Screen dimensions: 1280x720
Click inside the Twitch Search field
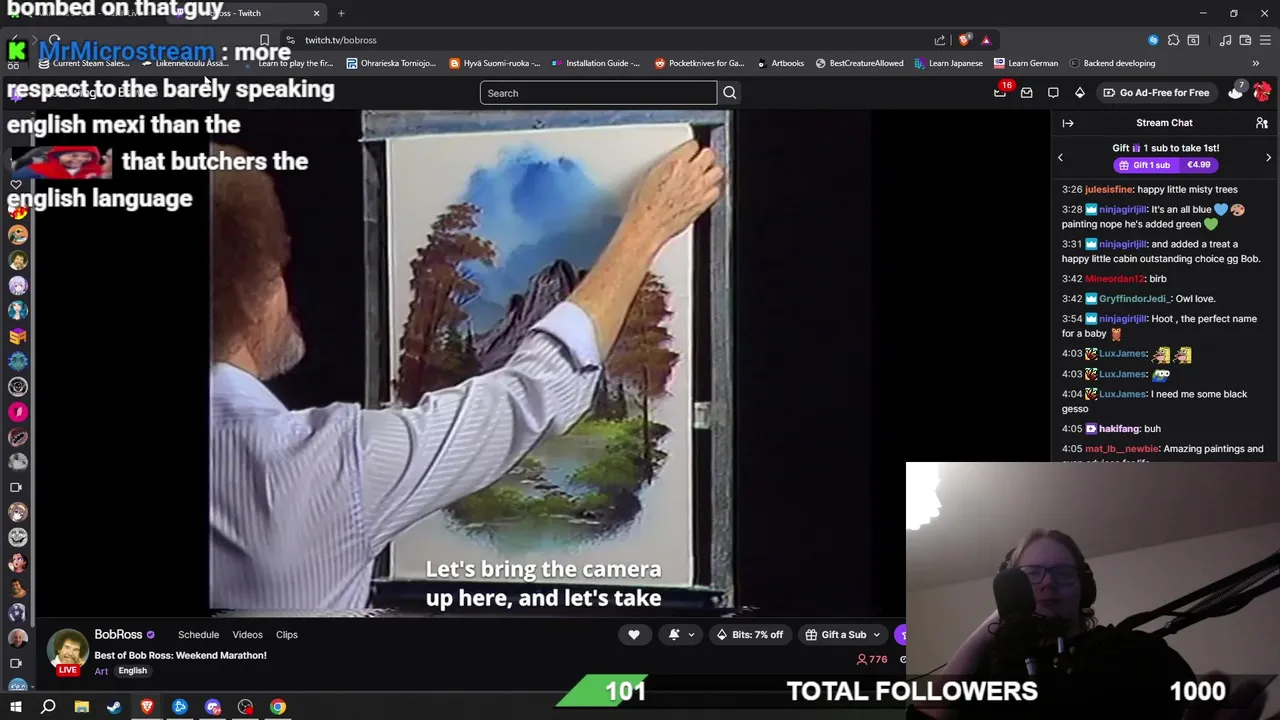598,93
